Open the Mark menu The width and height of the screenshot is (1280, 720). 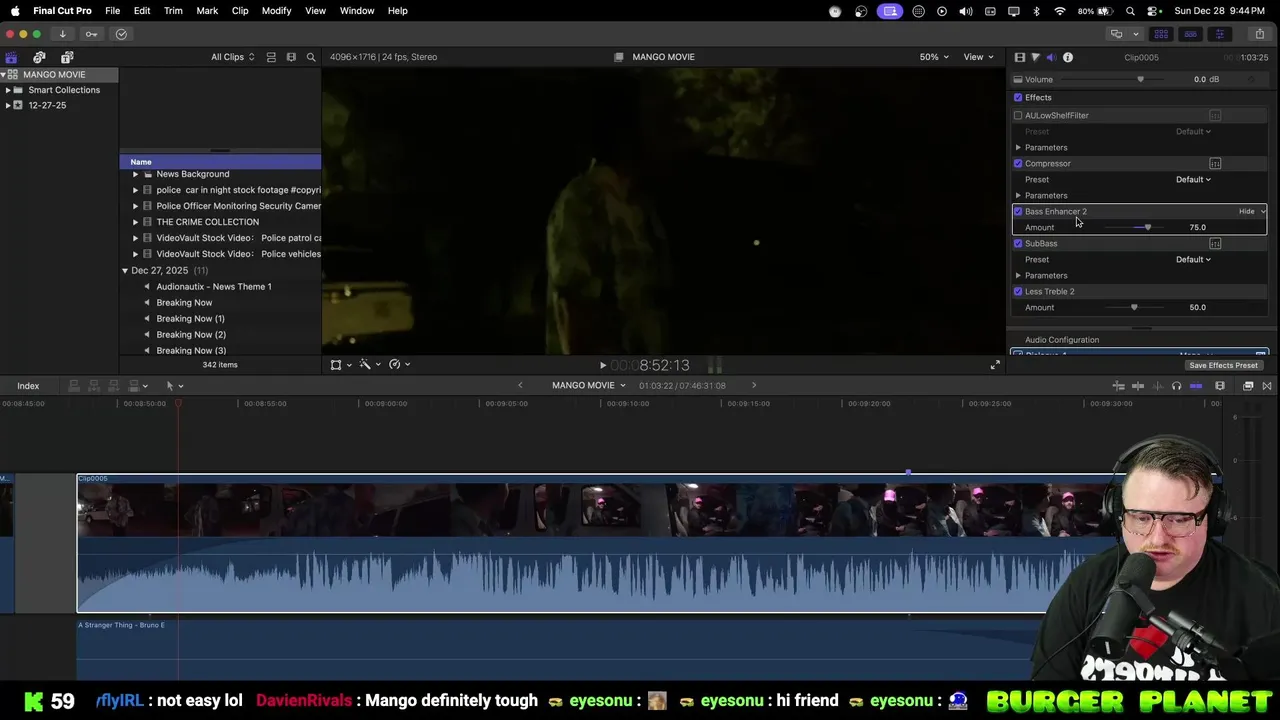pyautogui.click(x=207, y=10)
